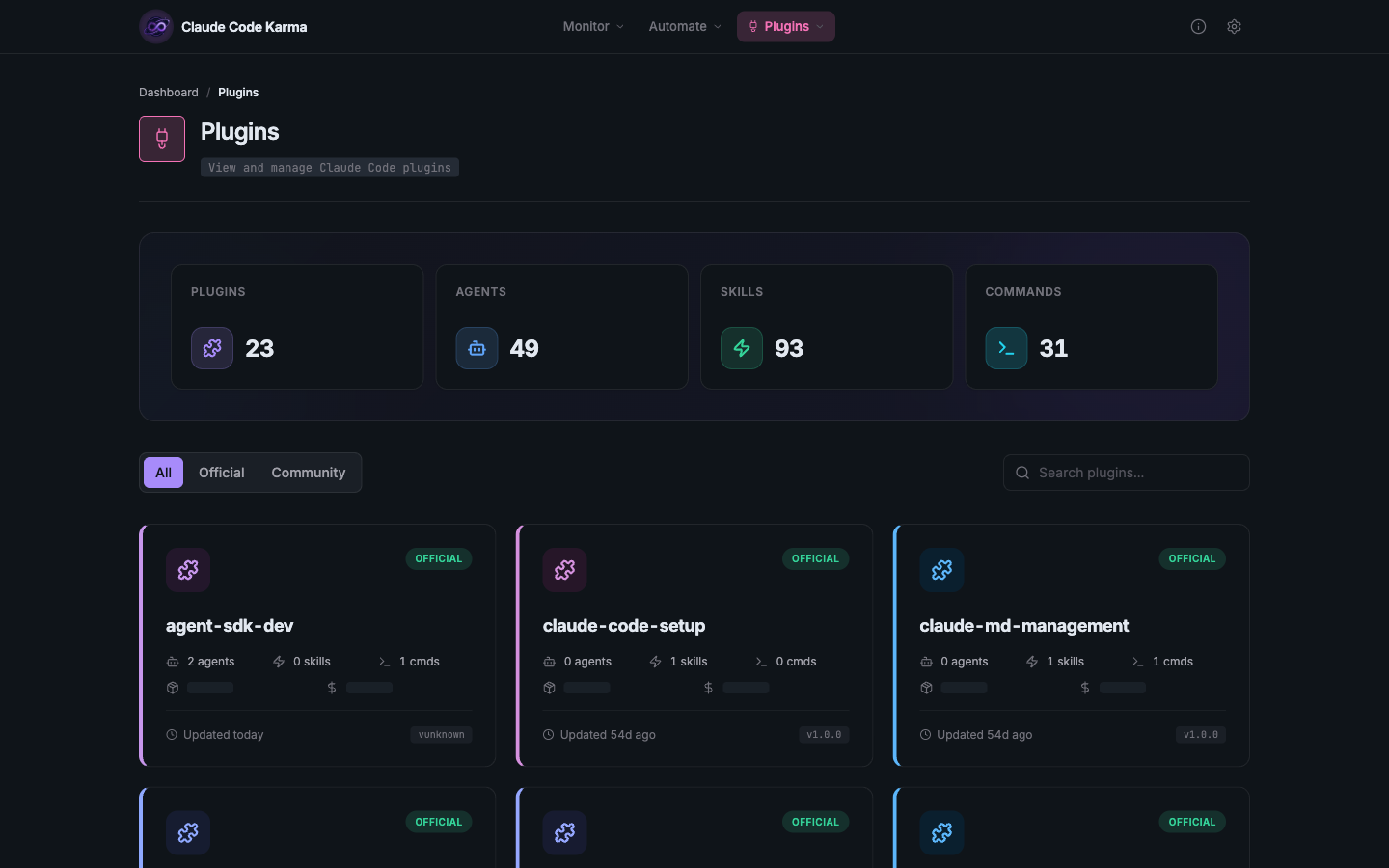Focus the Search plugins input field
The image size is (1389, 868).
pos(1127,473)
